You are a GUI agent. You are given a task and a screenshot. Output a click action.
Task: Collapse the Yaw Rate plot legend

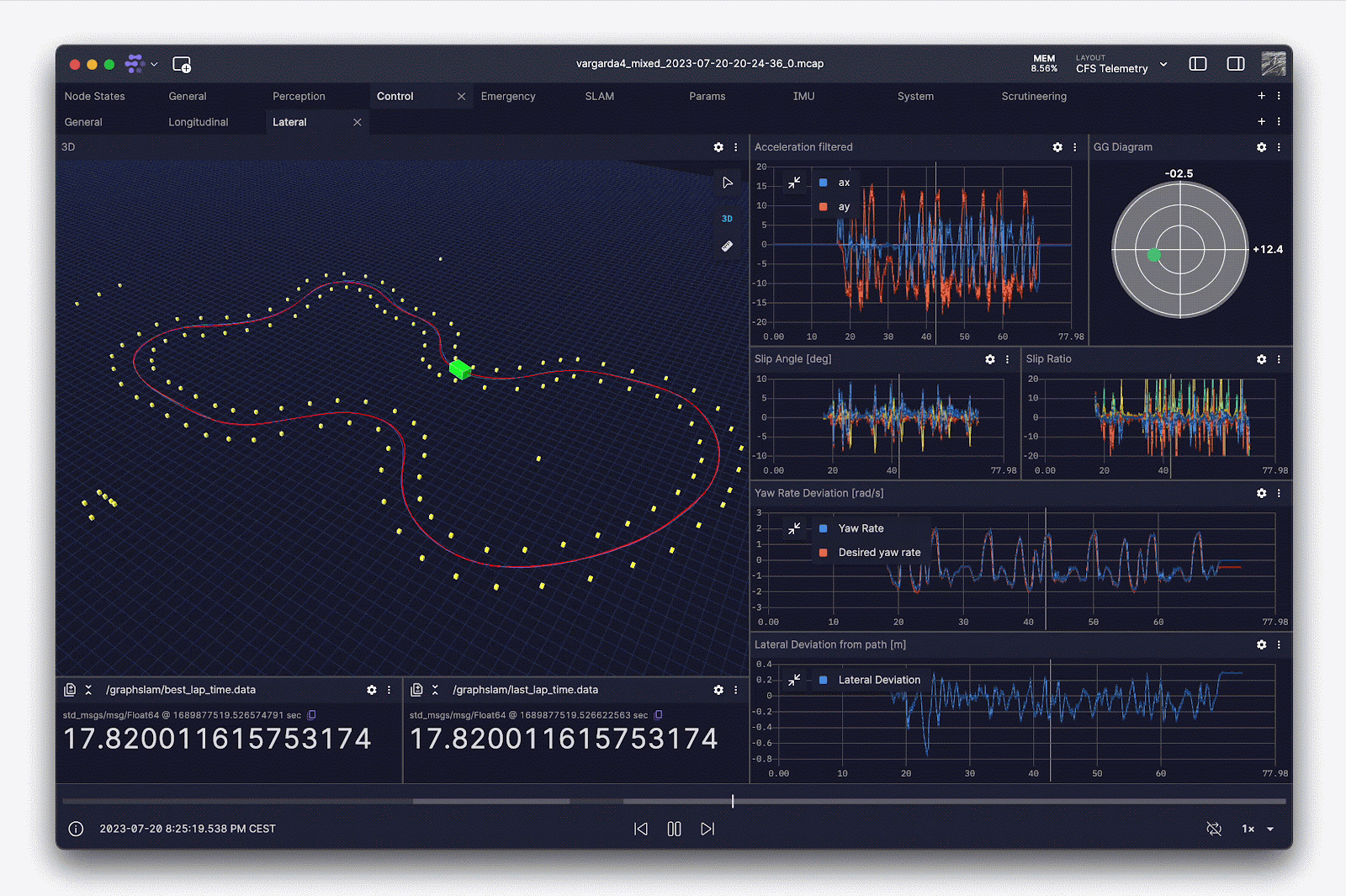794,528
